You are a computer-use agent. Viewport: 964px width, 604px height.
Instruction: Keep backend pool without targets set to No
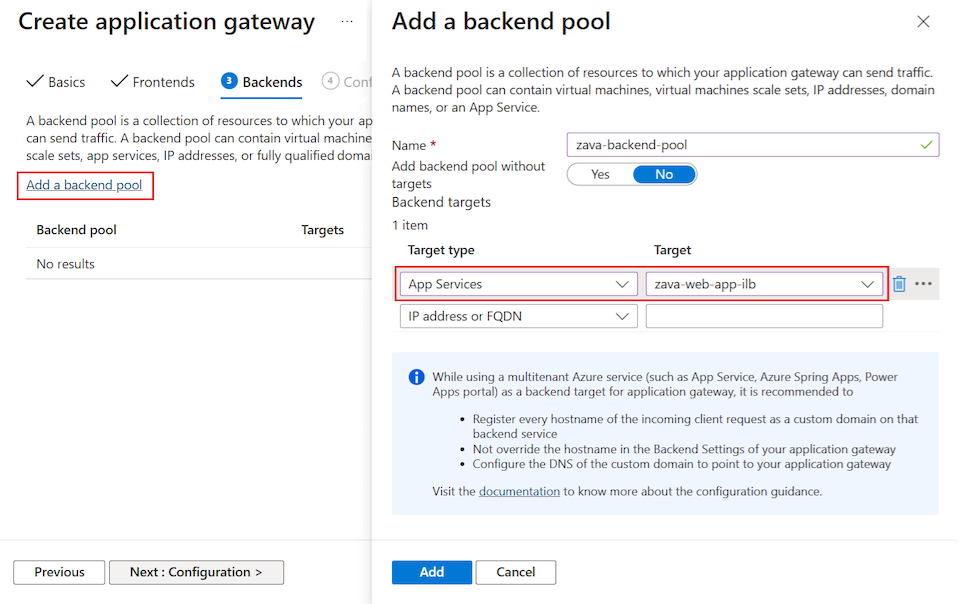click(666, 173)
